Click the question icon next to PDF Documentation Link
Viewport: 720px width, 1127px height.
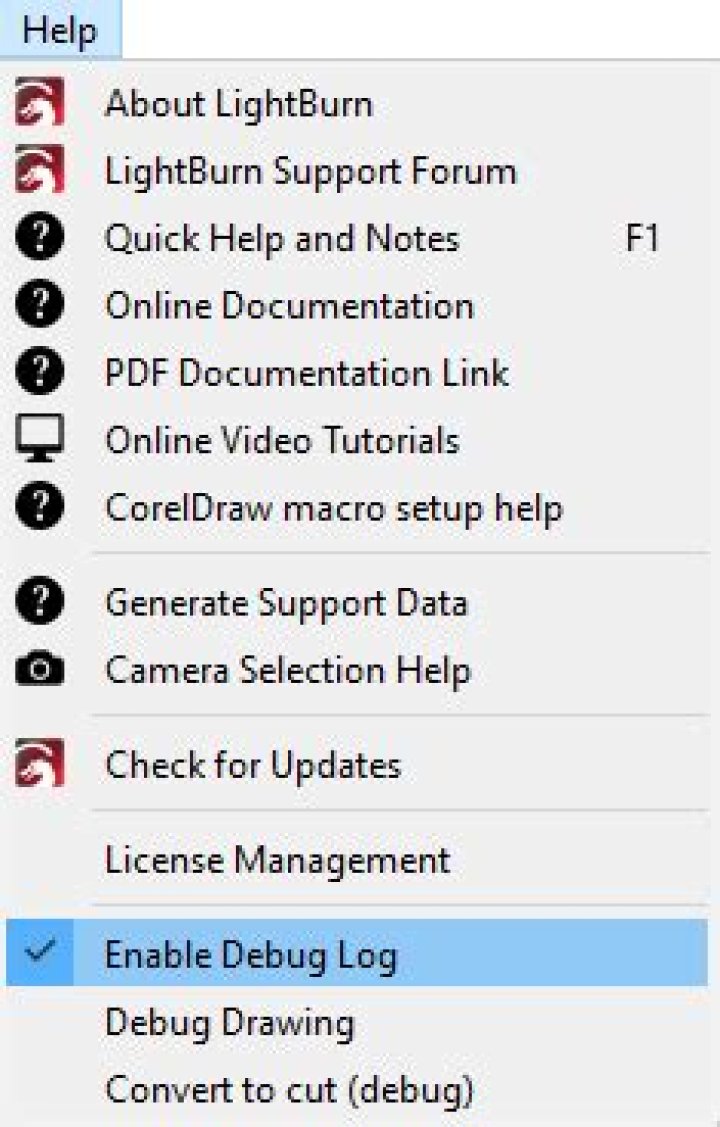pyautogui.click(x=40, y=373)
